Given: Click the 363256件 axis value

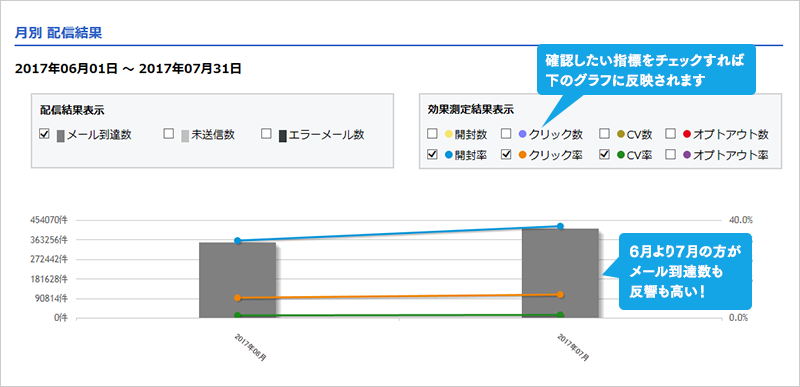Looking at the screenshot, I should 49,240.
